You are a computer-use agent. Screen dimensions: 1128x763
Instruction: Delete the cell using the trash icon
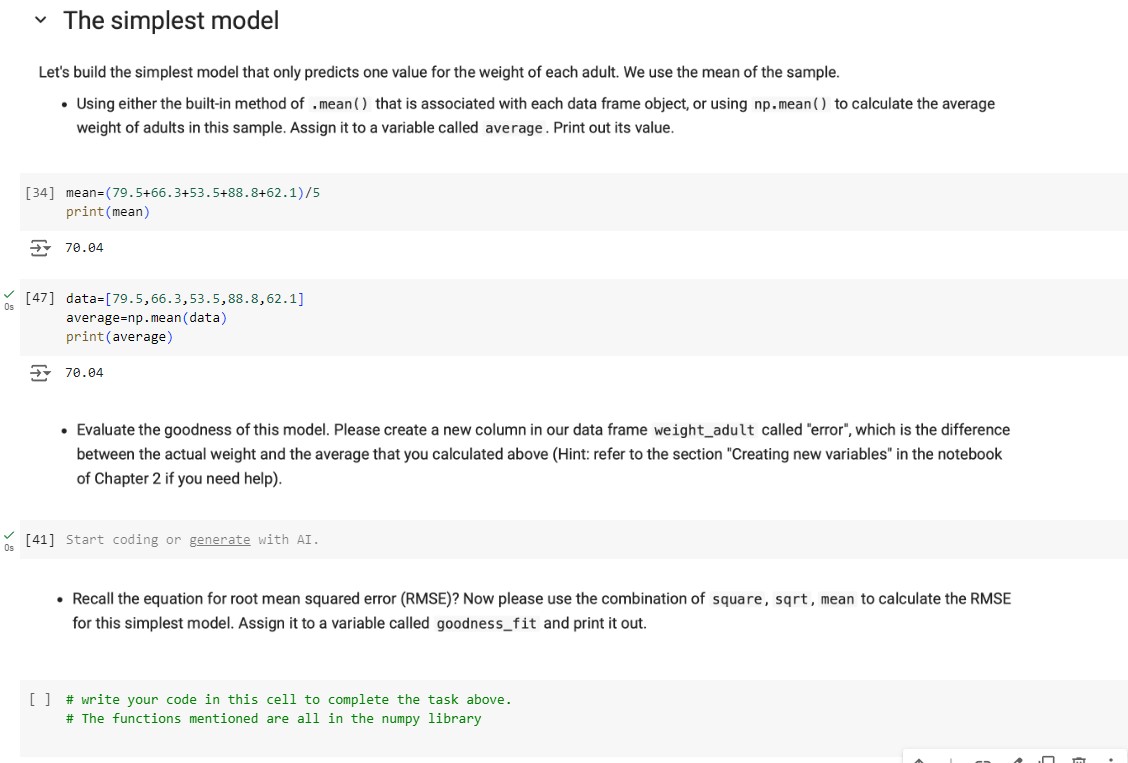tap(1079, 758)
